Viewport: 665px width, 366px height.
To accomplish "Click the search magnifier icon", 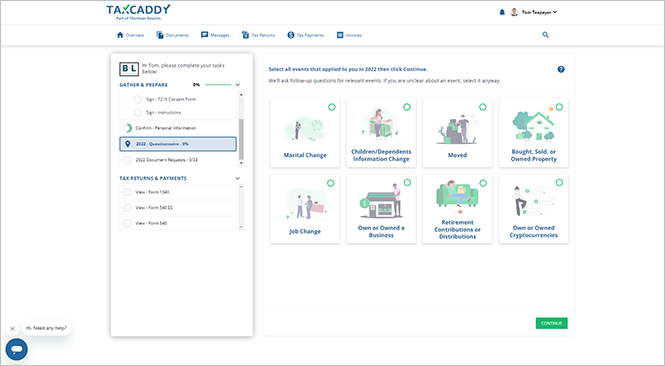I will pyautogui.click(x=545, y=35).
